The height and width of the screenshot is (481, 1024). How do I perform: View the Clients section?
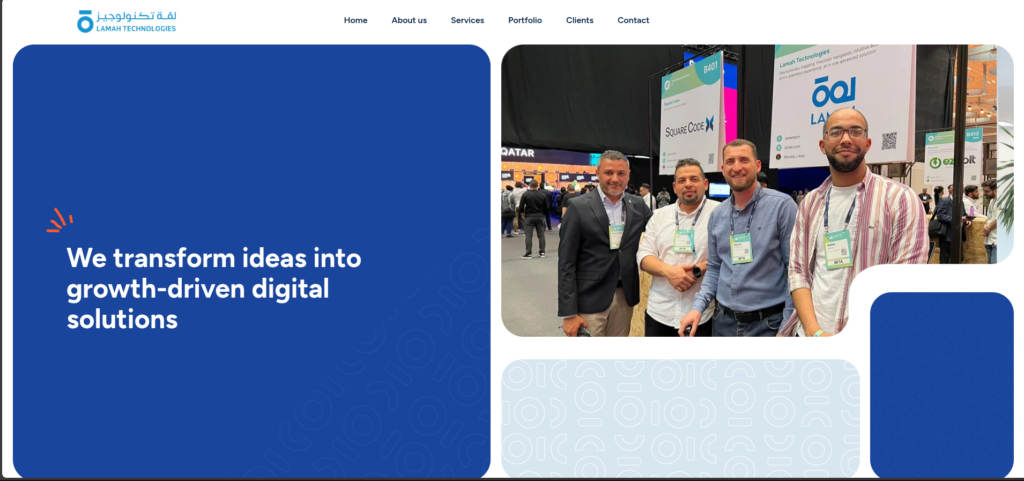coord(579,20)
